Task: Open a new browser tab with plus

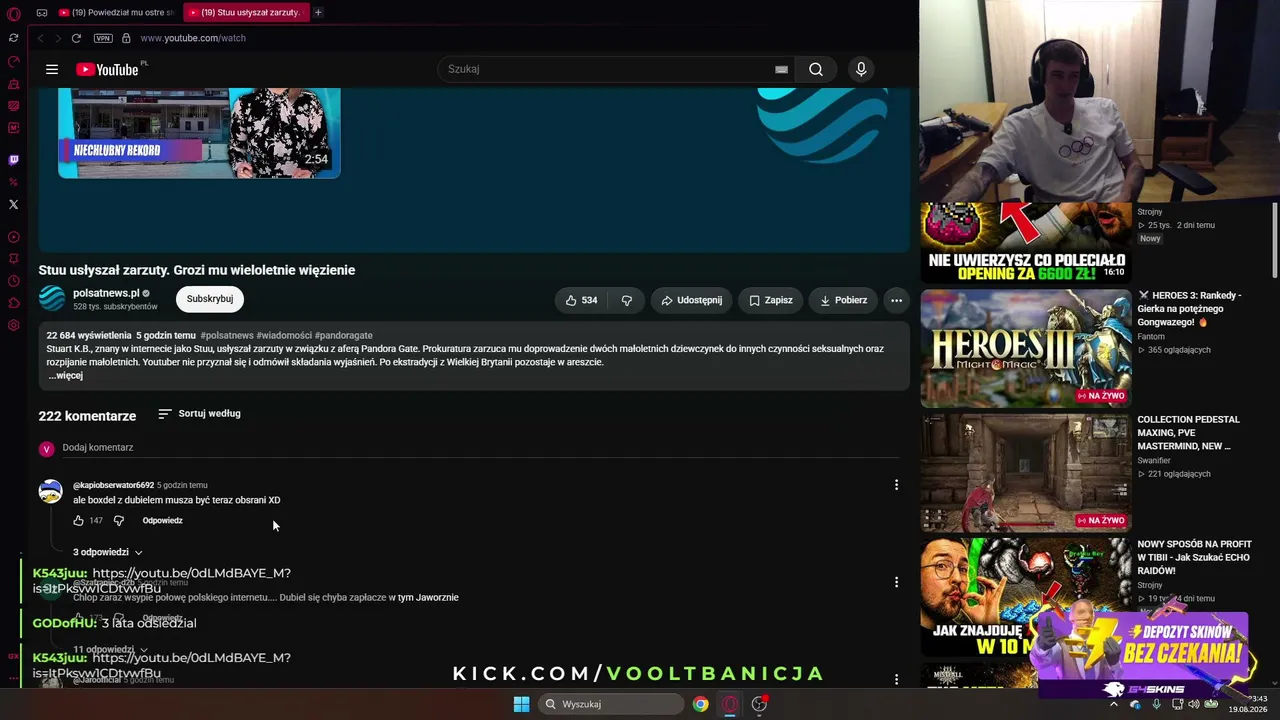Action: [x=318, y=13]
